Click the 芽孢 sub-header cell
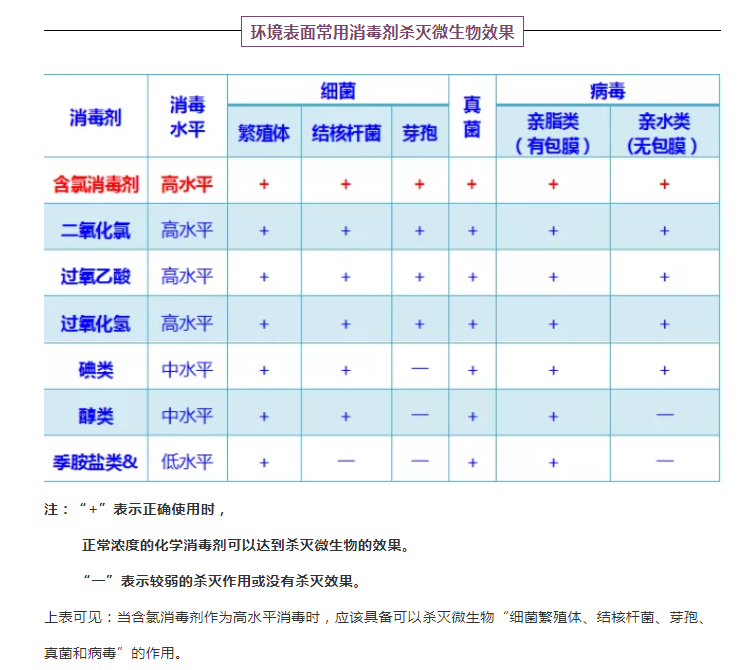This screenshot has height=670, width=747. coord(419,133)
